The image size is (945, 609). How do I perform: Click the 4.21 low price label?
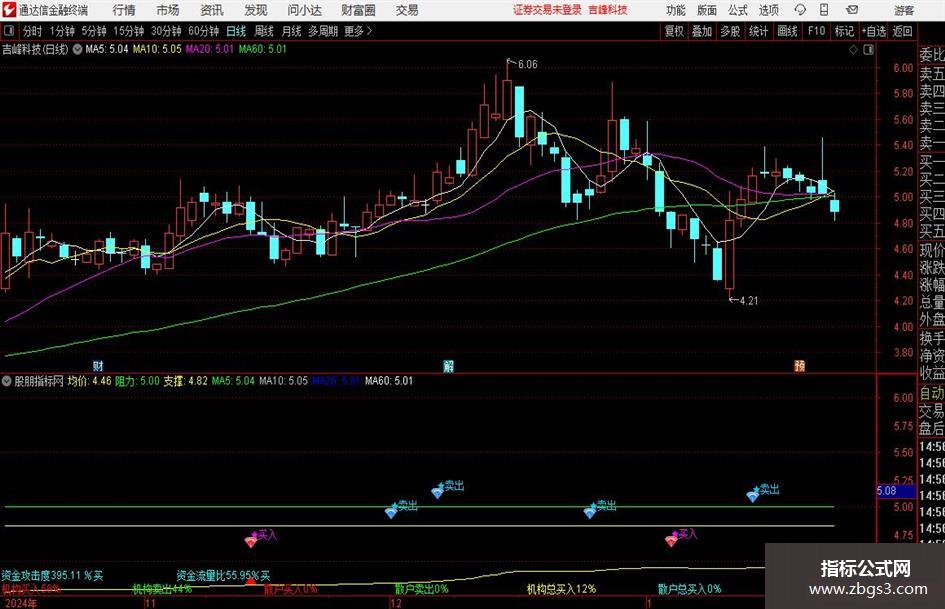tap(749, 300)
